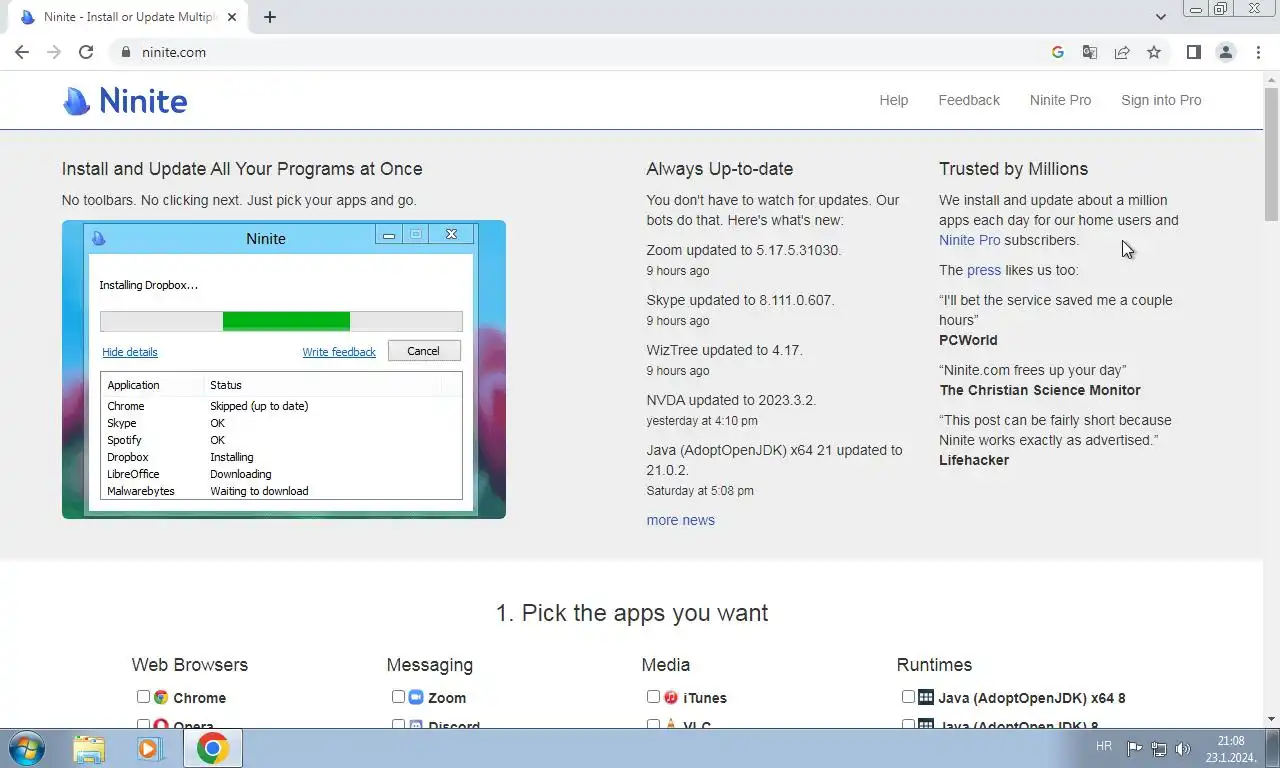Select the Ninite browser tab
The height and width of the screenshot is (768, 1280).
128,17
